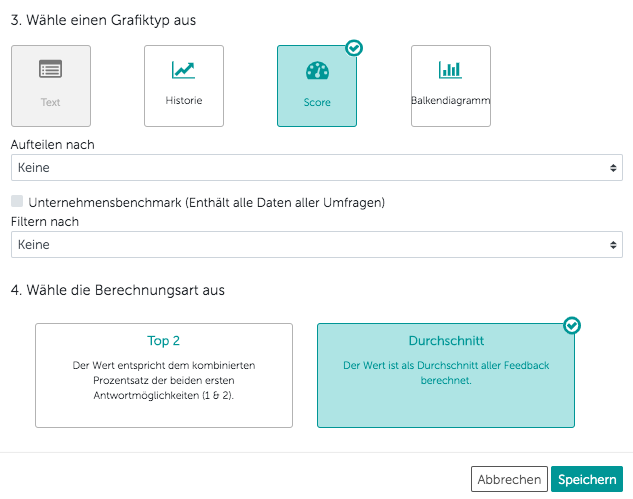This screenshot has width=633, height=499.
Task: Click the Historie label text
Action: point(183,101)
